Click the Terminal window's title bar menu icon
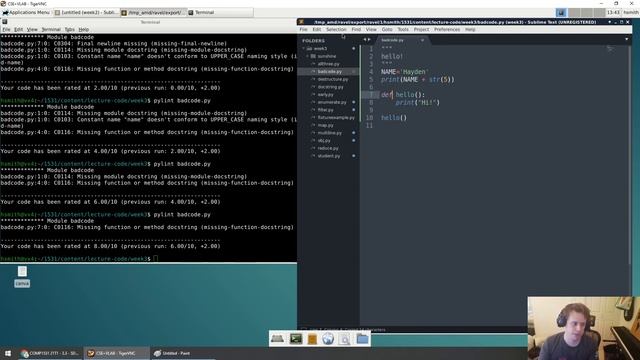Screen dimensions: 640x360 [4, 22]
